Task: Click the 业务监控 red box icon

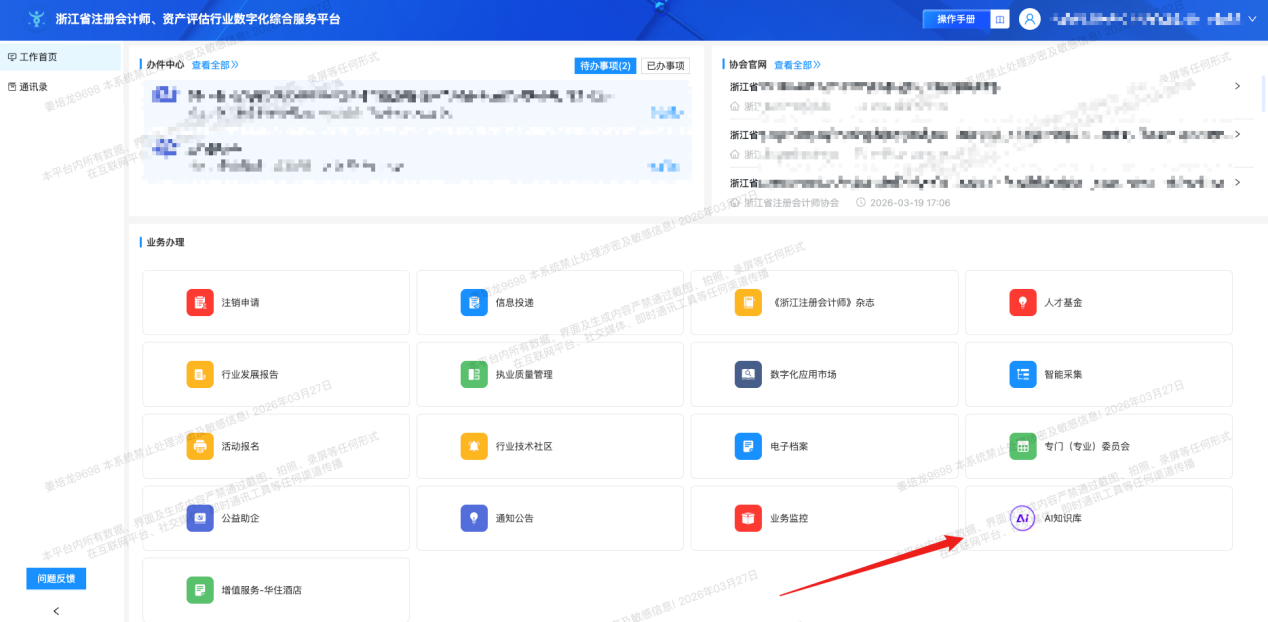Action: [748, 518]
